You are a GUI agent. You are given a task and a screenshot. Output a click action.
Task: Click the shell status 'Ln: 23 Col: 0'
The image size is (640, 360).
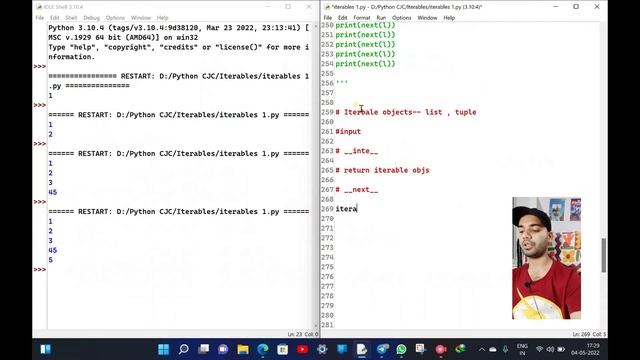pyautogui.click(x=302, y=334)
